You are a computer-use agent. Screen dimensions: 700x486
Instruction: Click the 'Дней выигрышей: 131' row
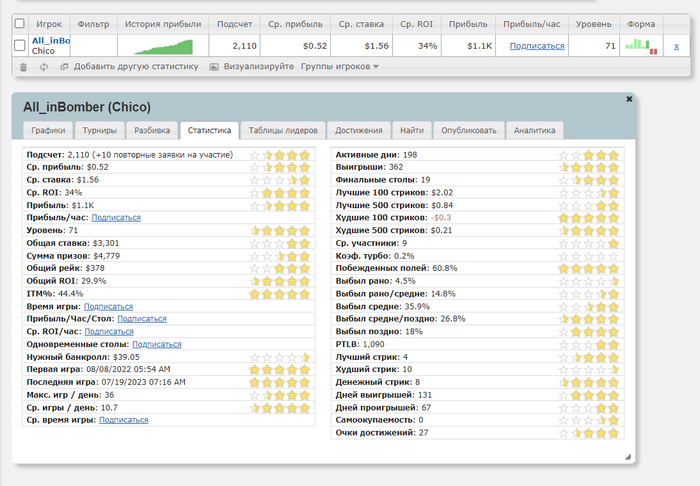tap(477, 395)
